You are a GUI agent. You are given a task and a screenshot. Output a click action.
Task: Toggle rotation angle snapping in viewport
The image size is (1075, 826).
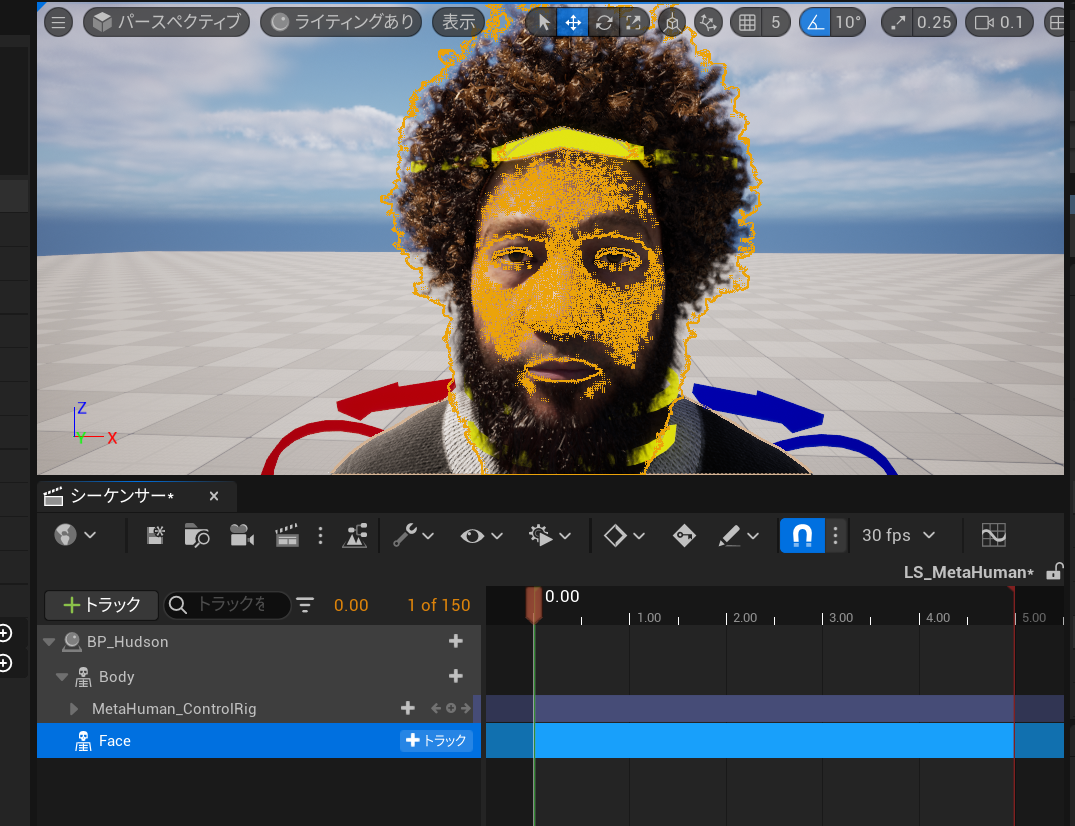816,22
